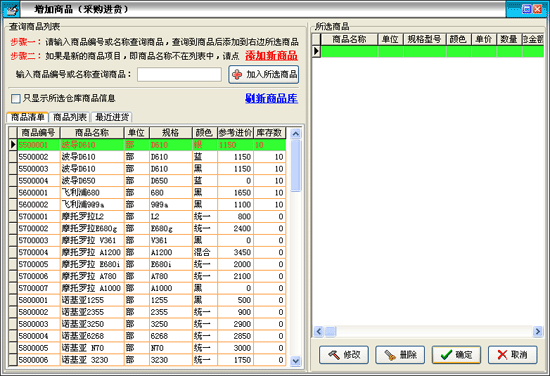Focus the product number search input field
The width and height of the screenshot is (550, 376).
pos(179,74)
